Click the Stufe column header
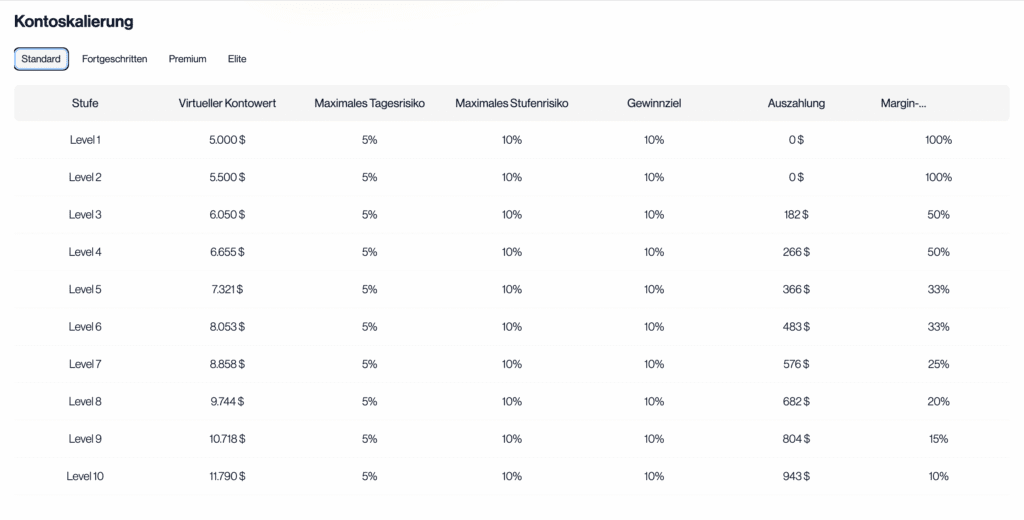1024x520 pixels. click(85, 103)
